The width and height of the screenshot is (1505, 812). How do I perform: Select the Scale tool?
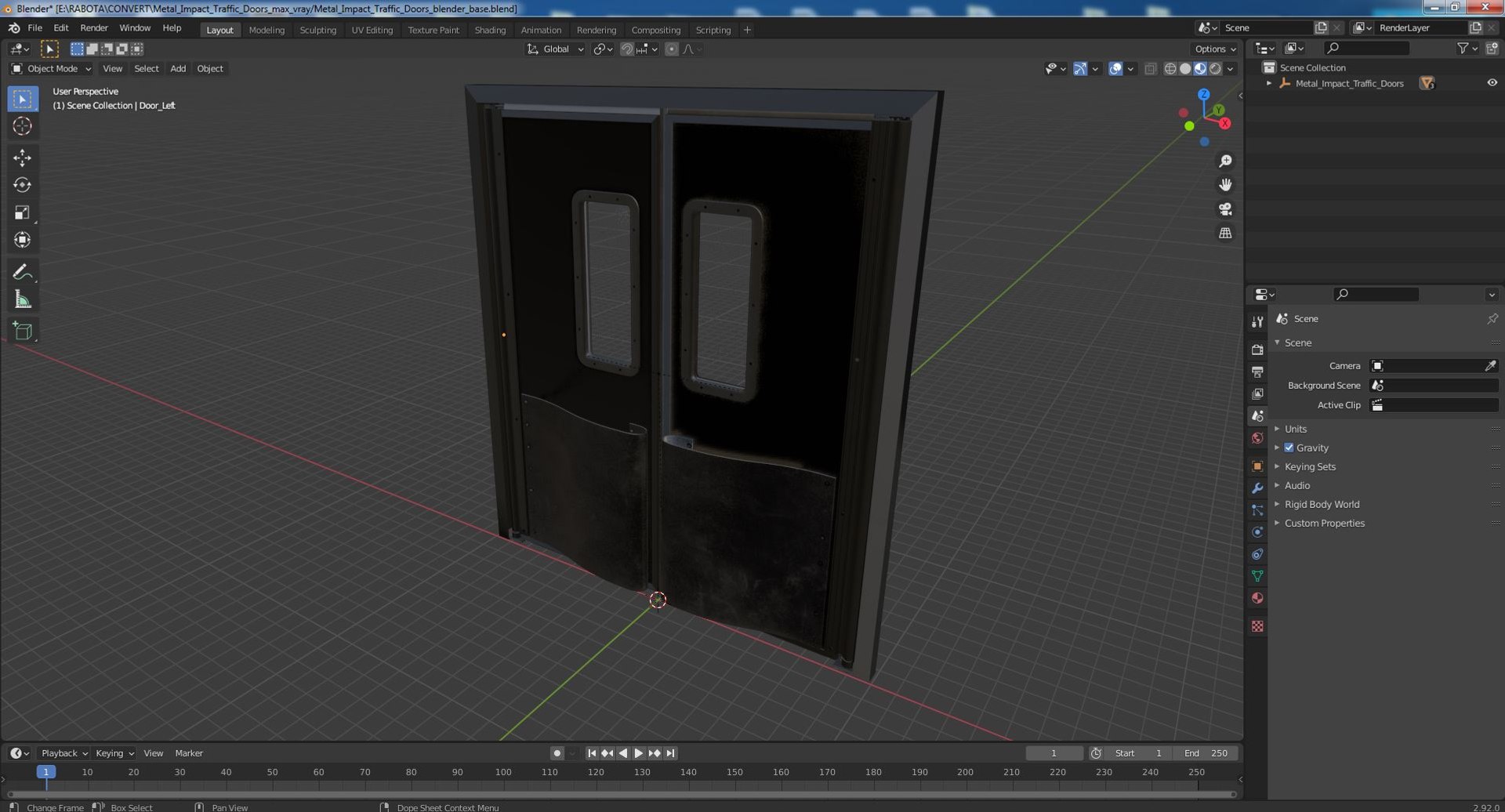coord(22,212)
